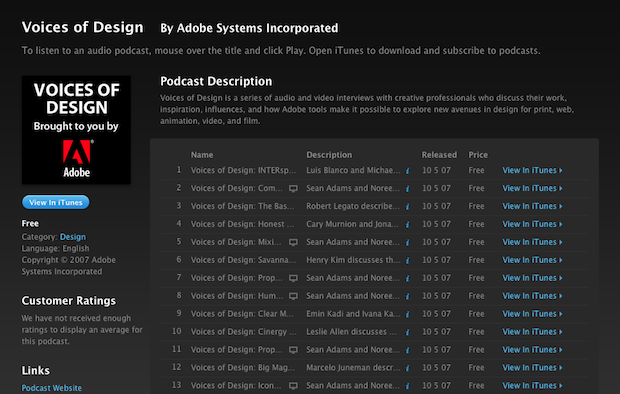Screen dimensions: 620x394
Task: View episode 8 in iTunes
Action: tap(532, 296)
